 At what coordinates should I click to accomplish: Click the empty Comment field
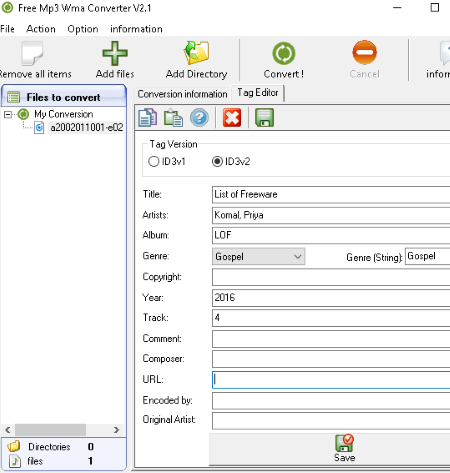[x=331, y=339]
